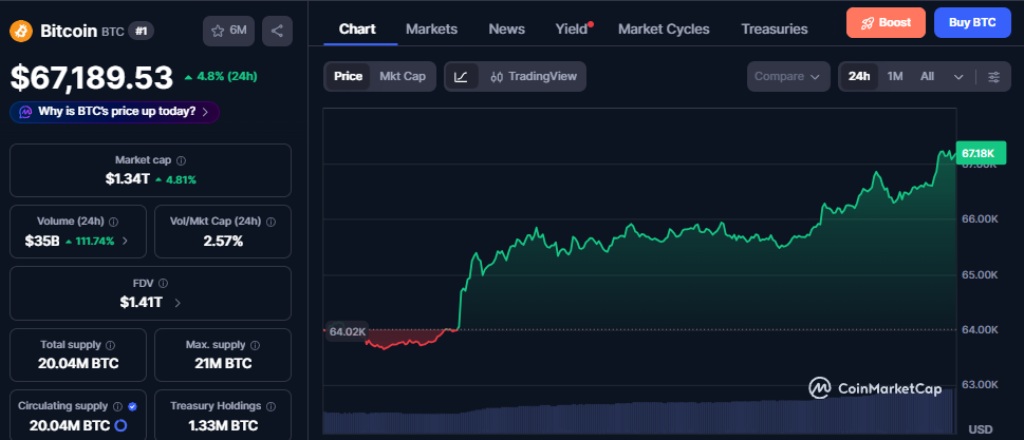This screenshot has width=1024, height=440.
Task: Select All time range
Action: coord(927,76)
